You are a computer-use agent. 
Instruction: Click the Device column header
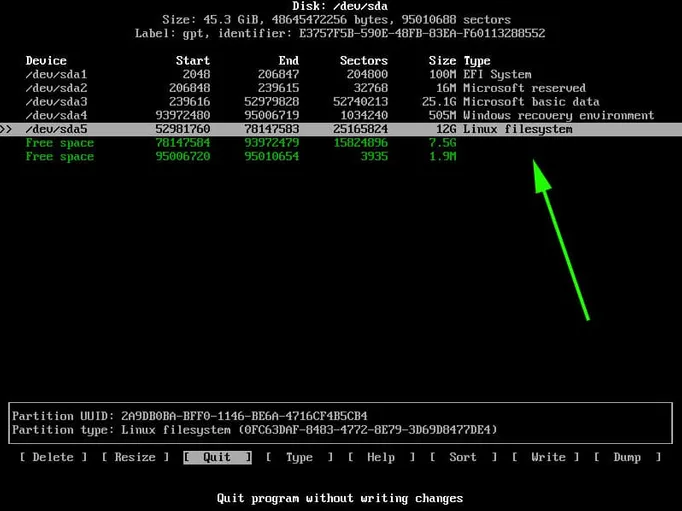pos(46,61)
